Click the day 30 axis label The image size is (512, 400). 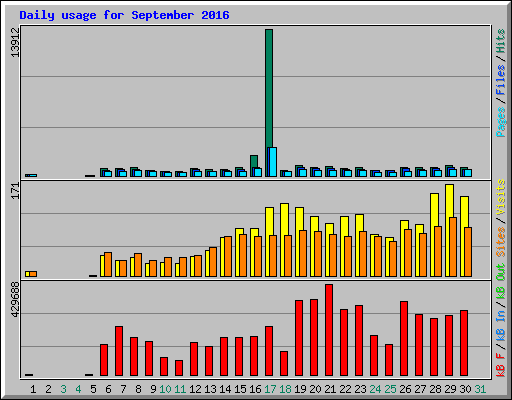[x=465, y=389]
